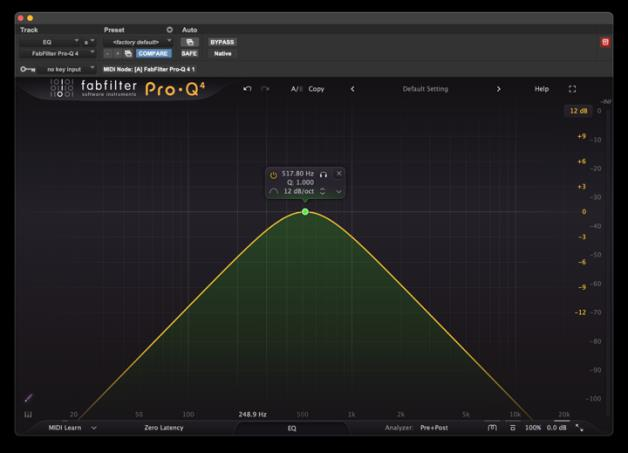Open the no key input selector
This screenshot has width=628, height=453.
[x=67, y=69]
